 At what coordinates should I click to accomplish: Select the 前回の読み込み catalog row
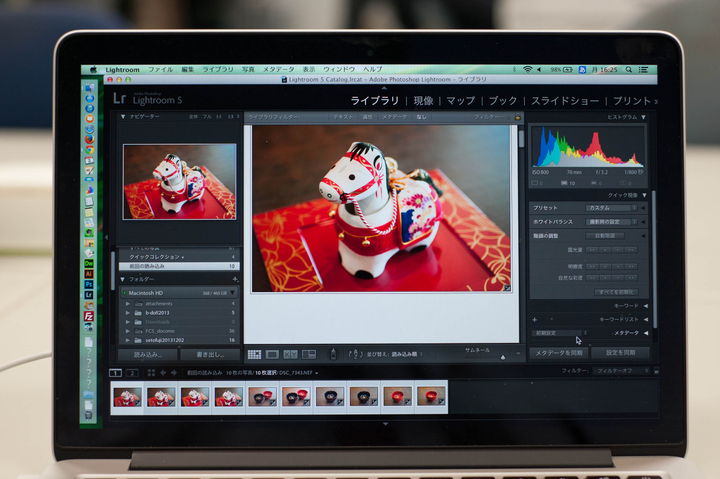pos(179,266)
